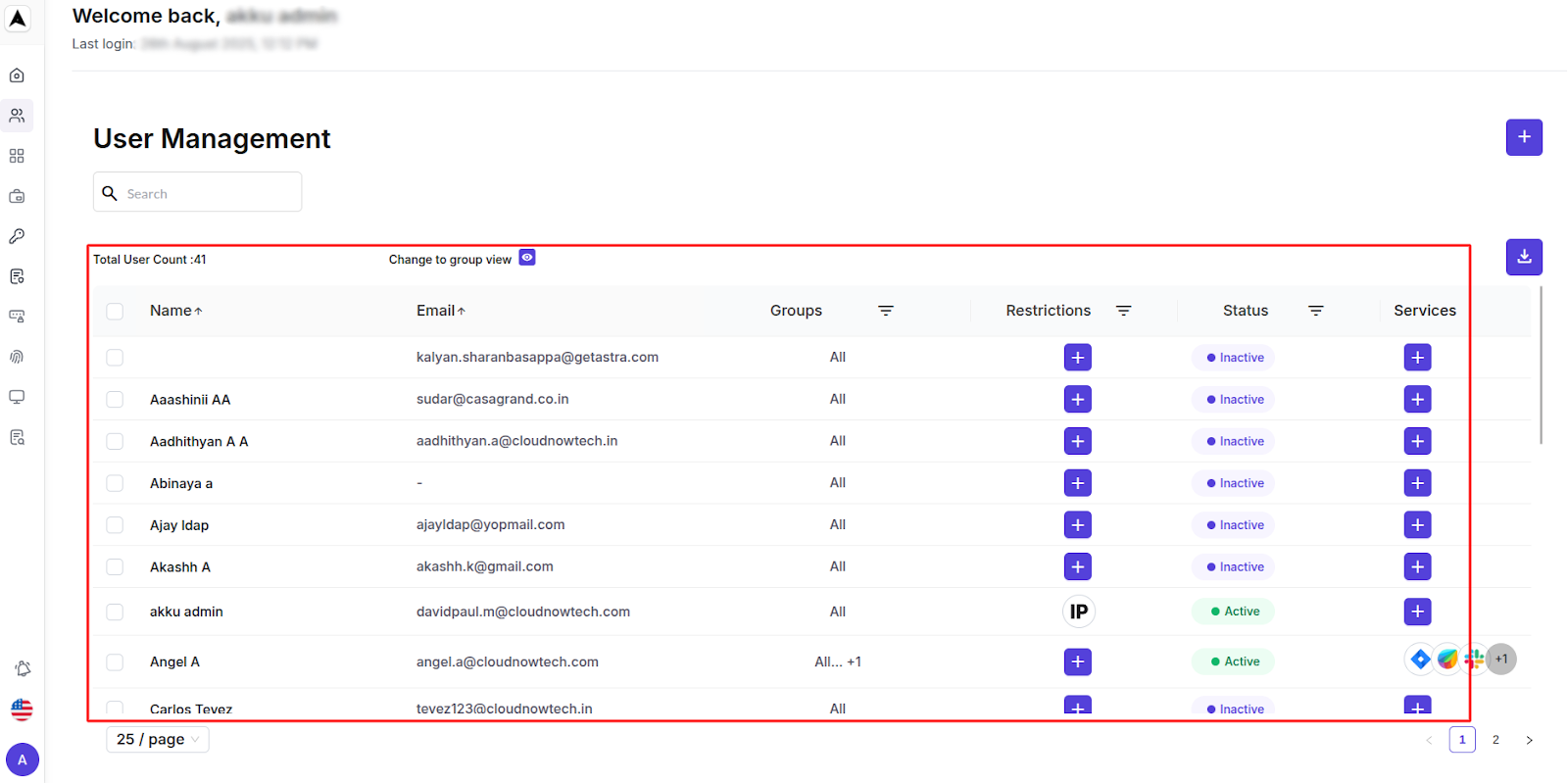Viewport: 1568px width, 783px height.
Task: Click the user search field
Action: [x=198, y=192]
